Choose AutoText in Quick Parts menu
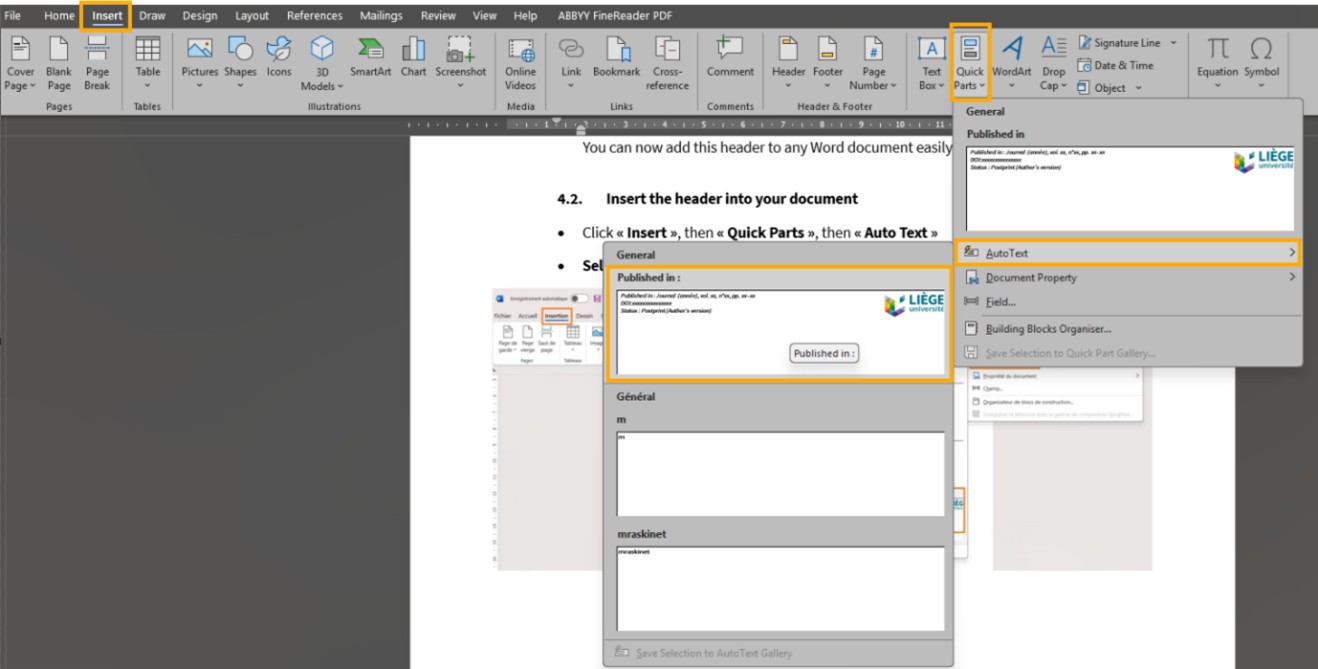Viewport: 1318px width, 669px height. 1129,253
